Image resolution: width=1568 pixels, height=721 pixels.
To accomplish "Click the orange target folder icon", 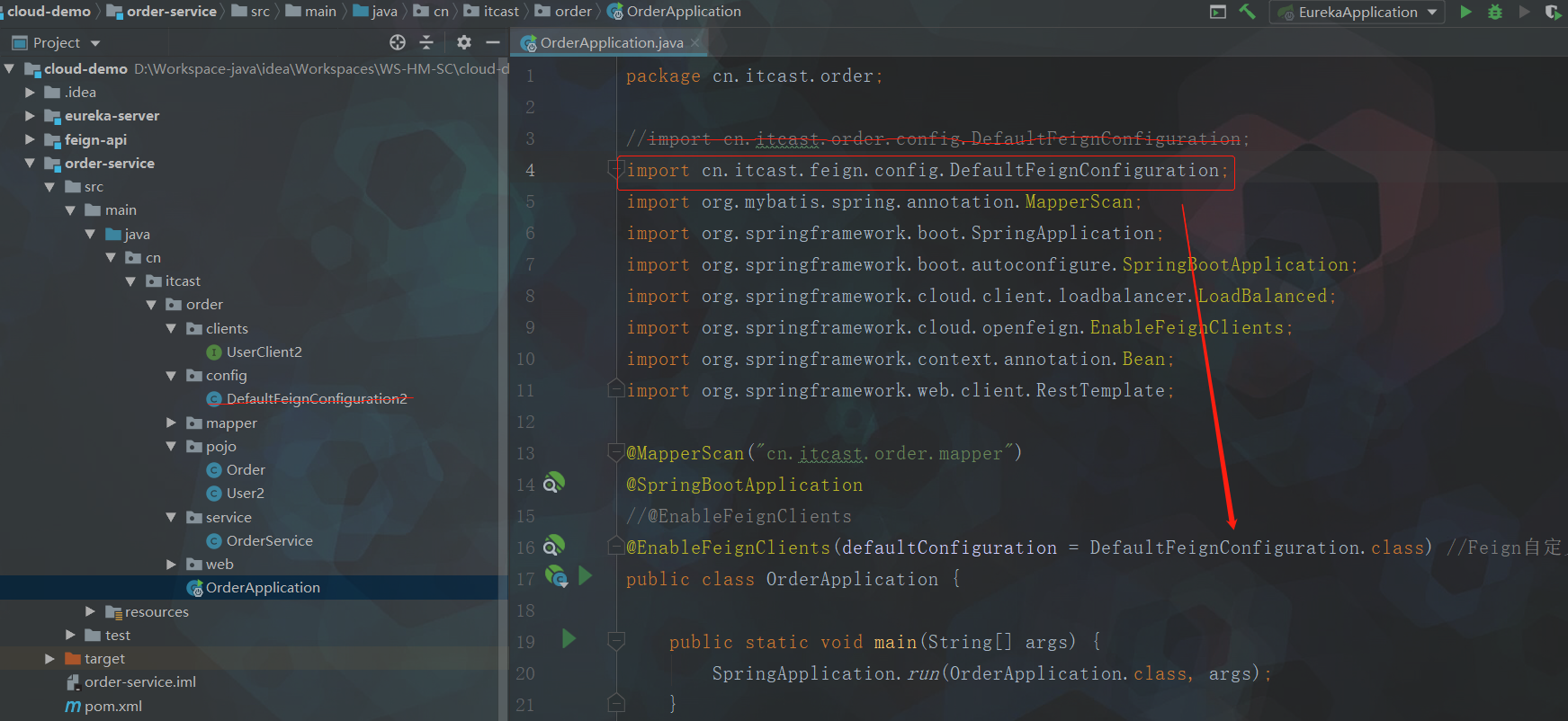I will [73, 659].
